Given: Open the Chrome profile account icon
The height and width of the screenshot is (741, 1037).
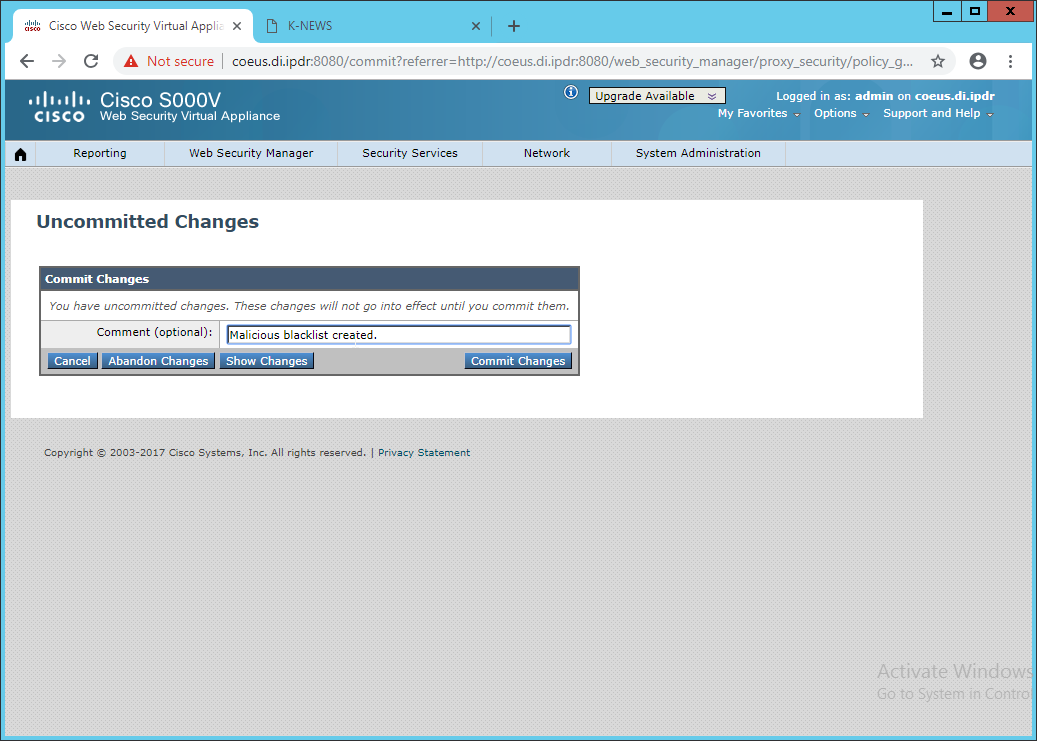Looking at the screenshot, I should coord(977,62).
